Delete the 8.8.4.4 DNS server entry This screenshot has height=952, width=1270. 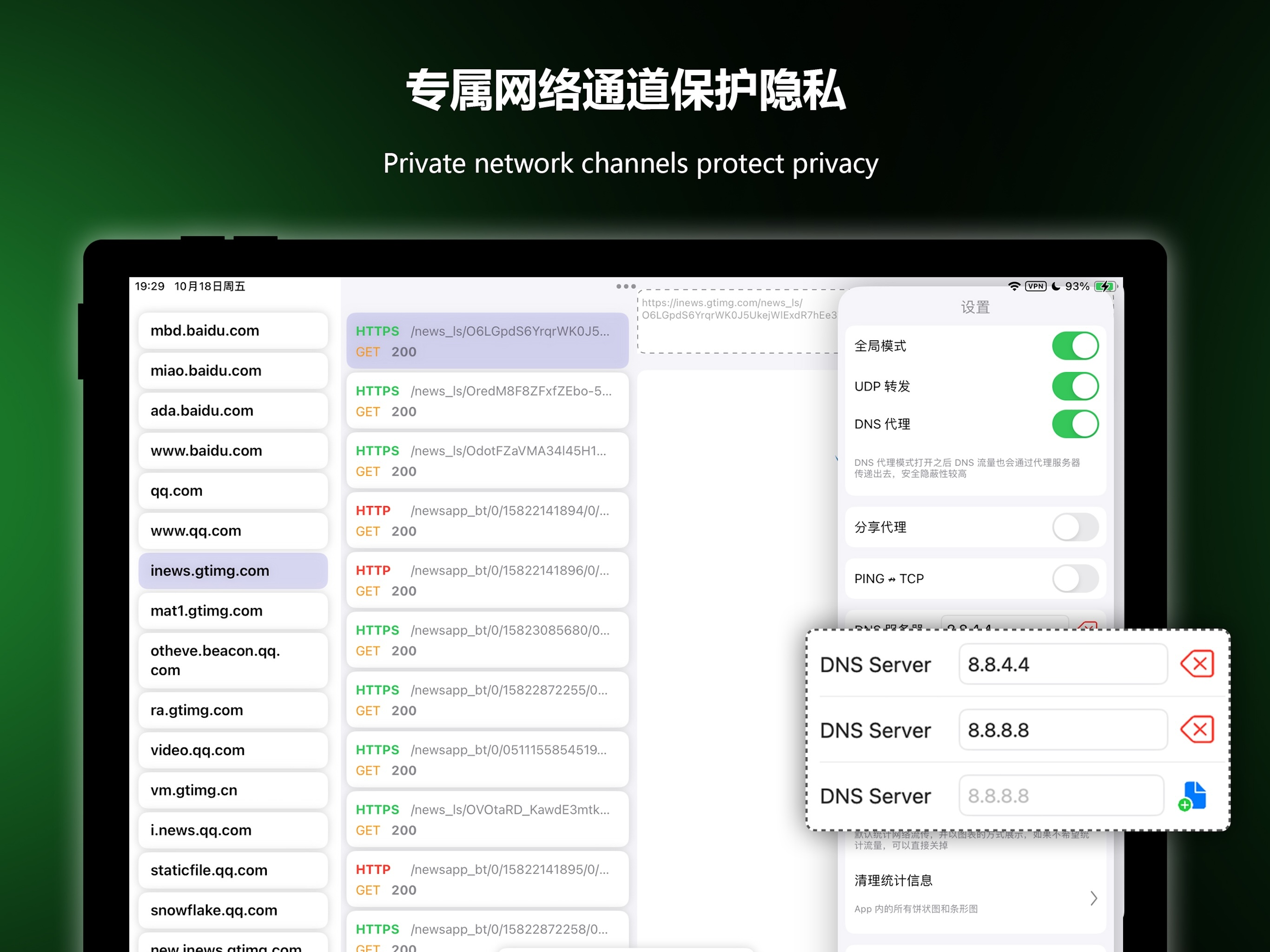[x=1197, y=664]
